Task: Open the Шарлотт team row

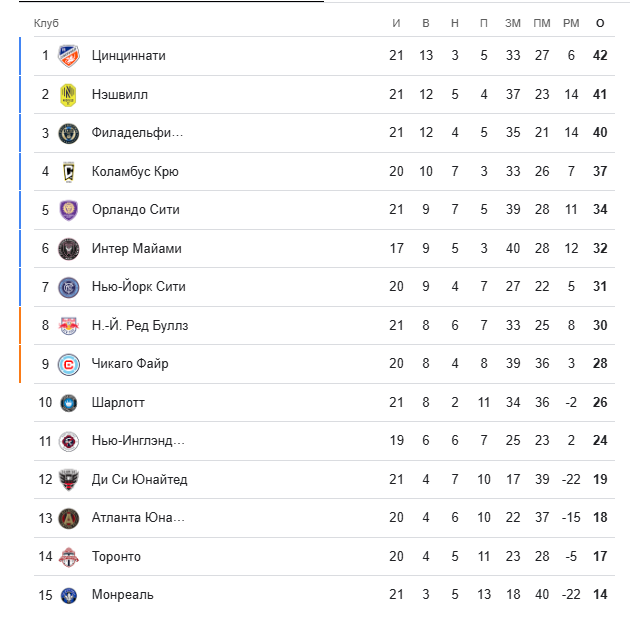Action: [x=324, y=403]
